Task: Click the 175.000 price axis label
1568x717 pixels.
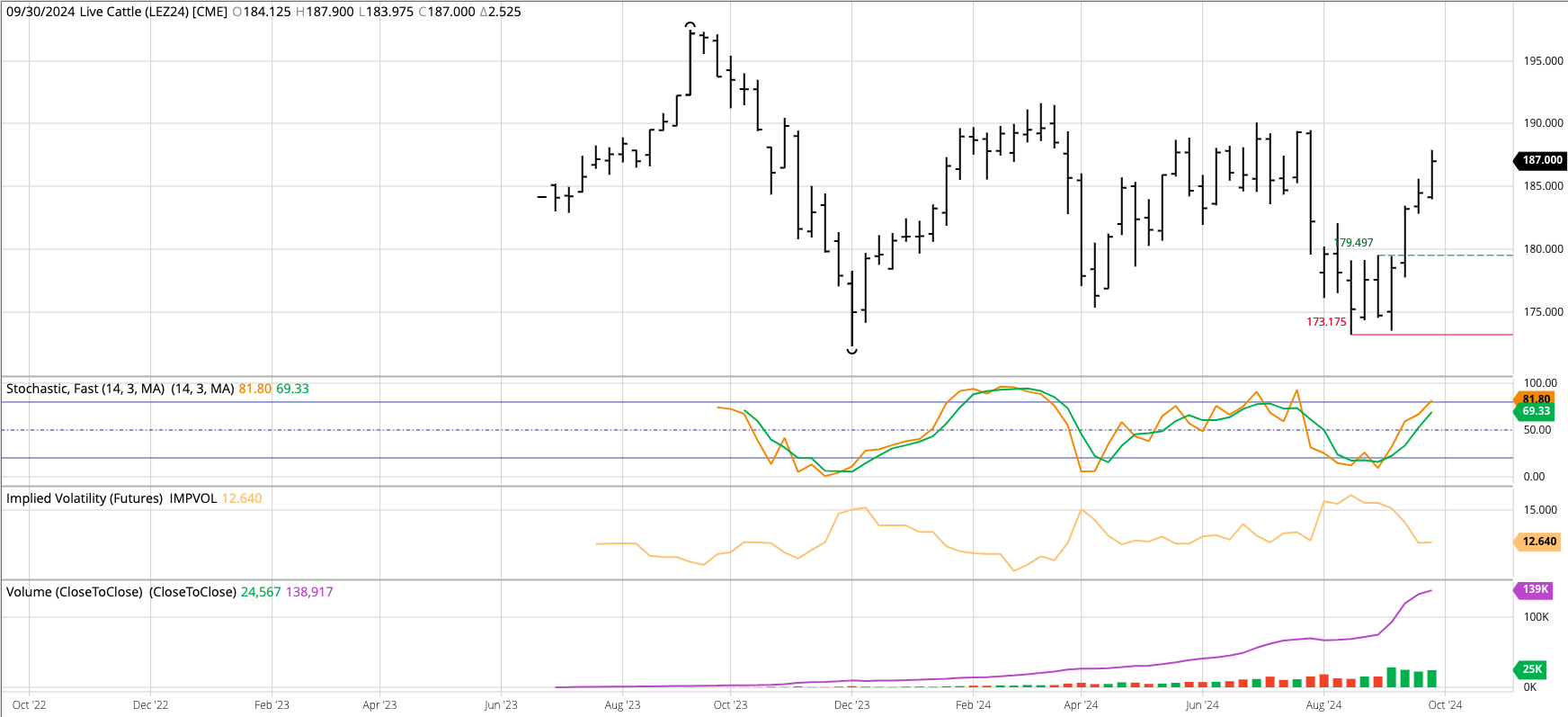Action: [x=1543, y=312]
